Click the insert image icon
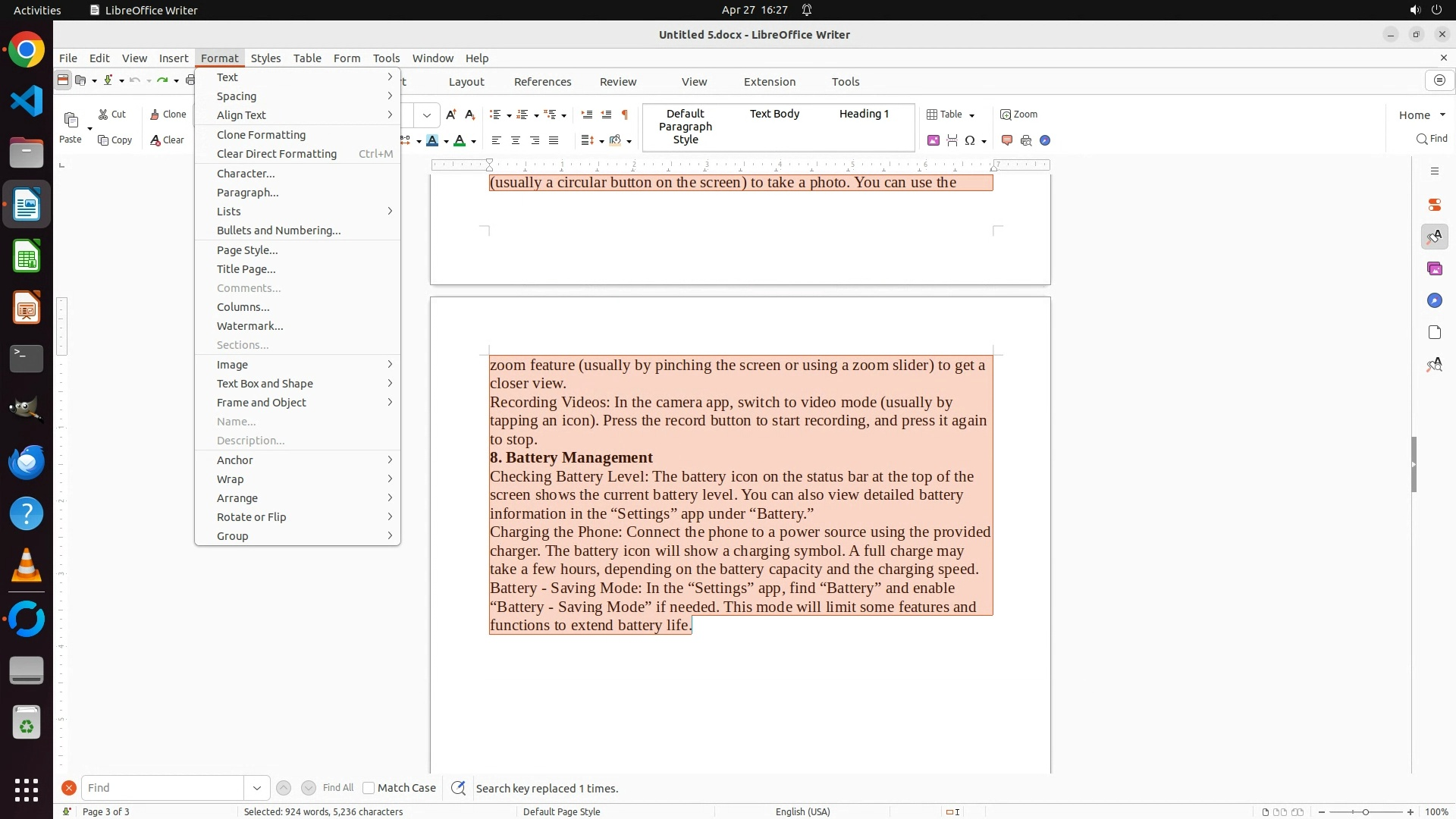This screenshot has width=1456, height=819. pos(934,140)
